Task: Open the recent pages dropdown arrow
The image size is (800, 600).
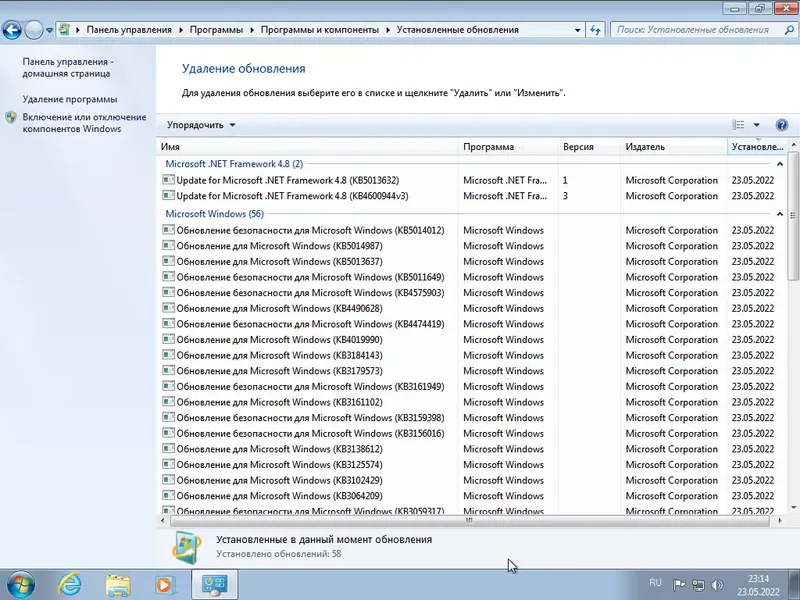Action: 49,30
